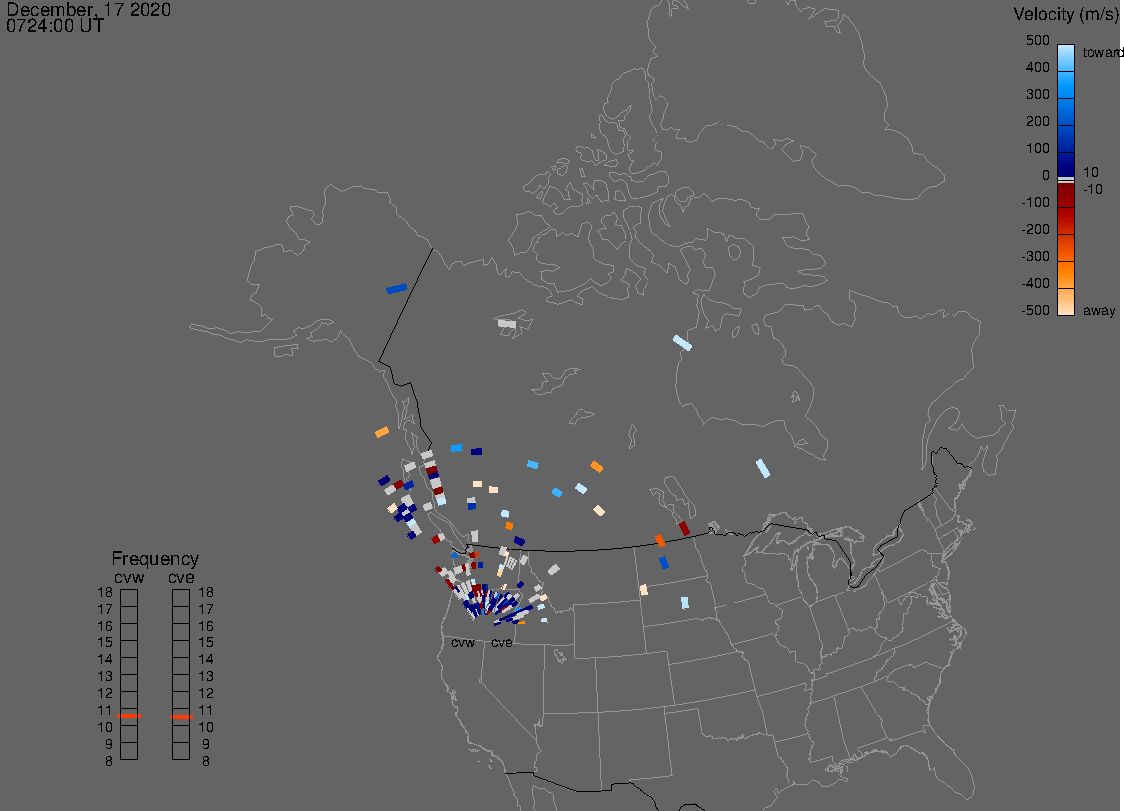Image resolution: width=1124 pixels, height=811 pixels.
Task: Click the light blue marker in northern Ontario
Action: (763, 468)
